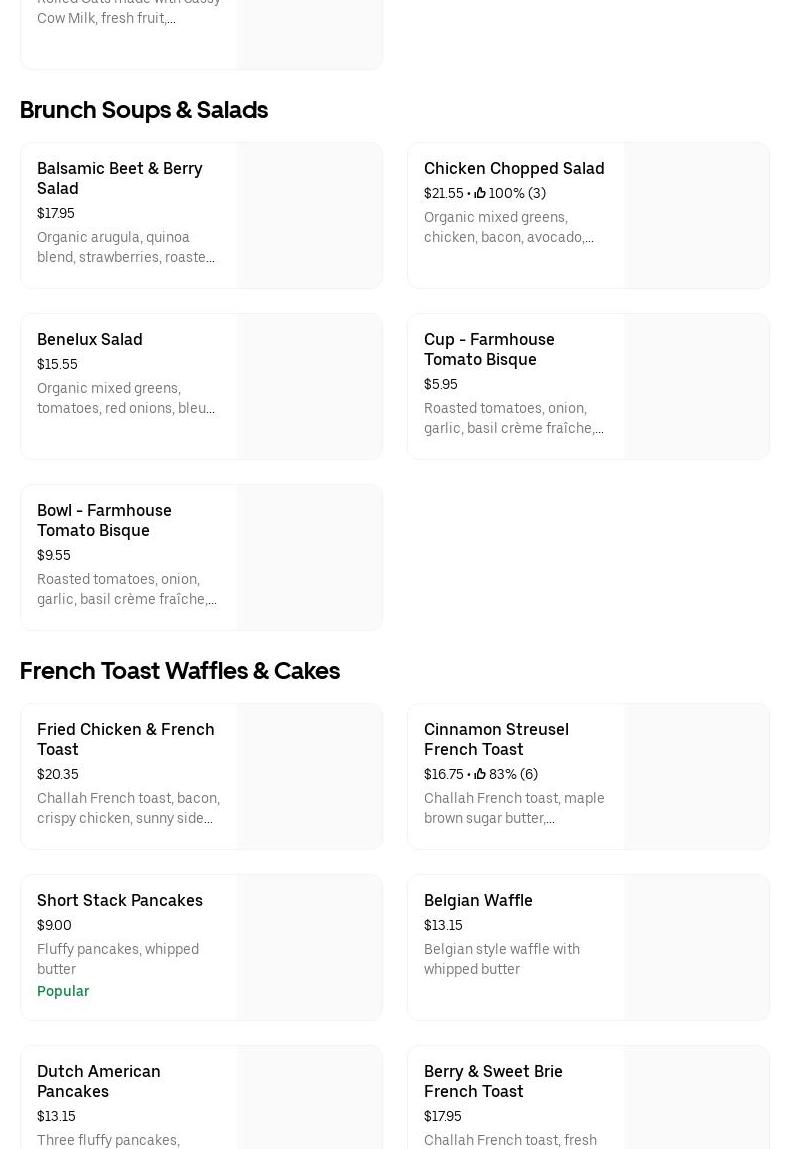Open the Balsamic Beet & Berry Salad item
This screenshot has height=1149, width=804.
[120, 178]
